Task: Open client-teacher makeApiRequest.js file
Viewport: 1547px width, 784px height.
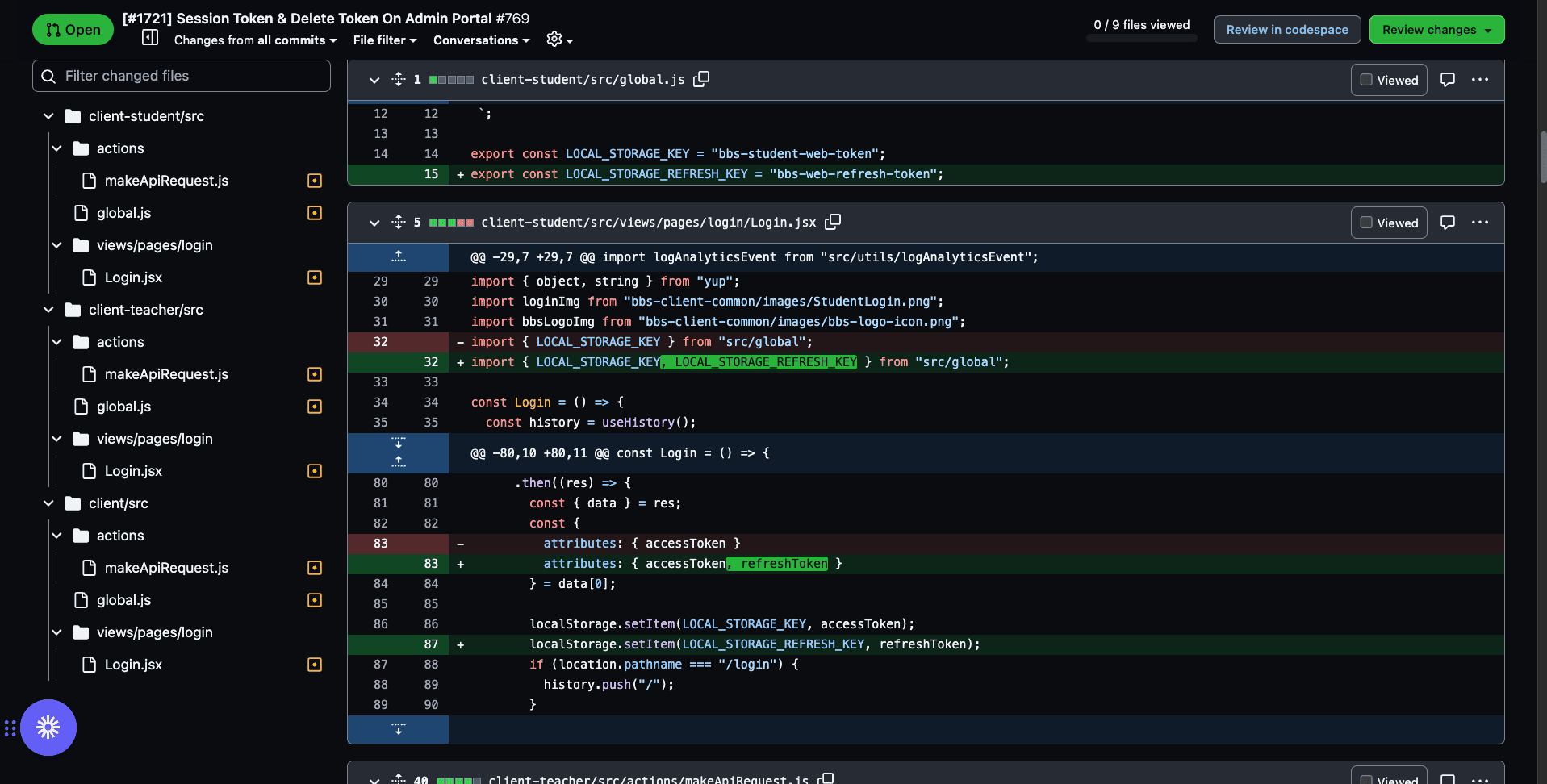Action: tap(166, 374)
